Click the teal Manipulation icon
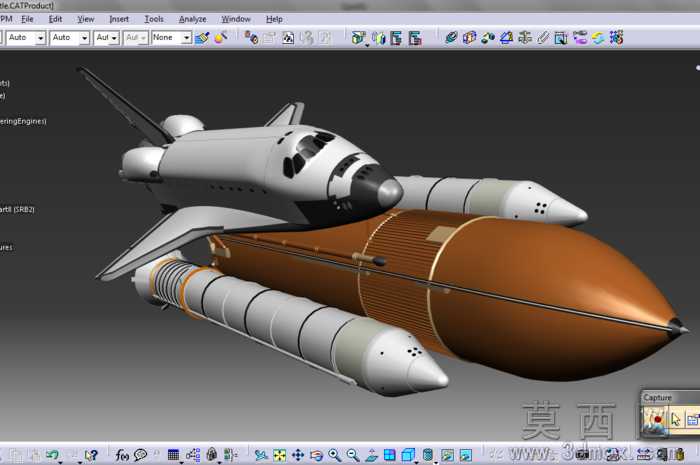The height and width of the screenshot is (465, 700). click(x=451, y=38)
